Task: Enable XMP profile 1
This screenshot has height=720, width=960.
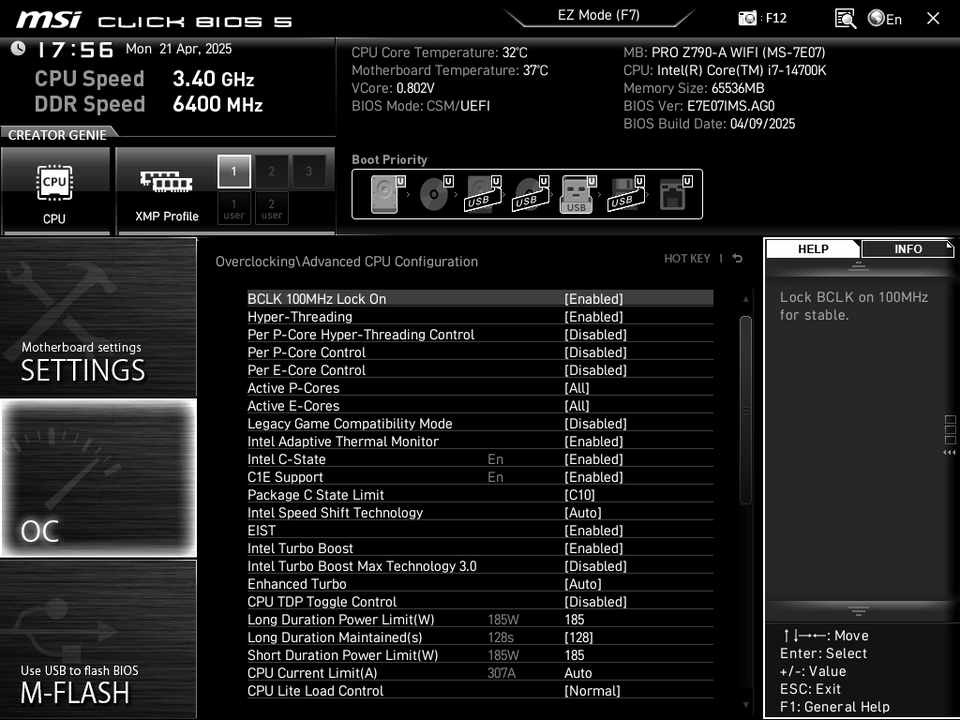Action: [234, 171]
